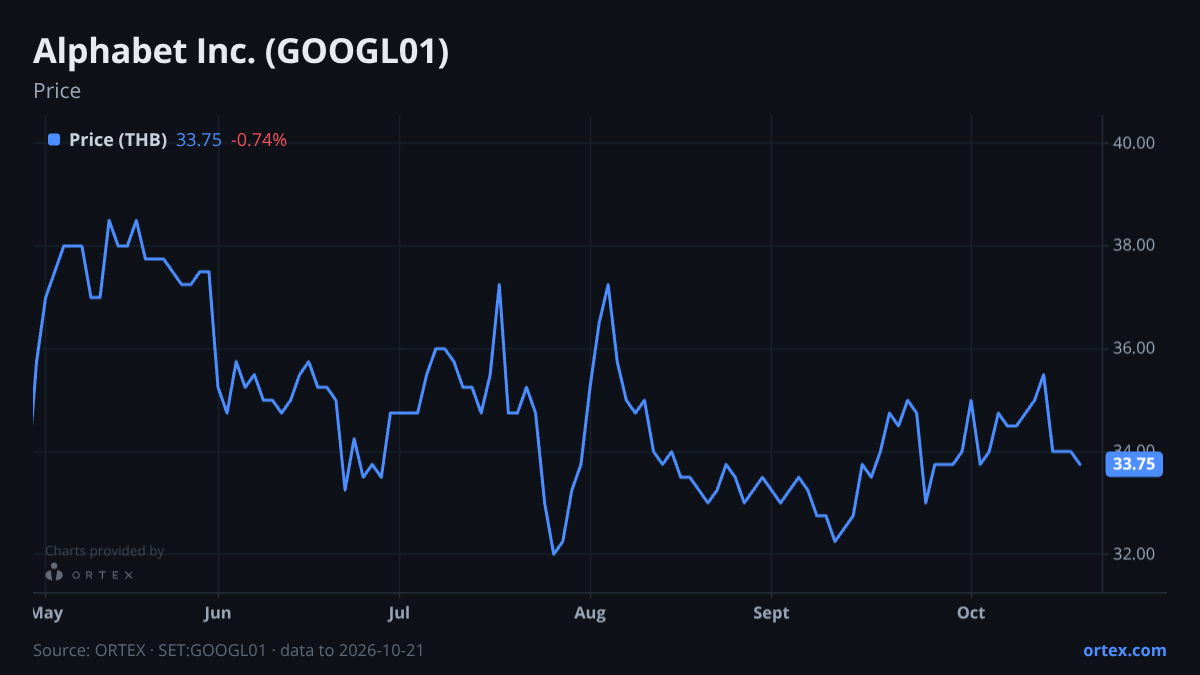
Task: Click the 33.75 current price tag
Action: [1134, 464]
